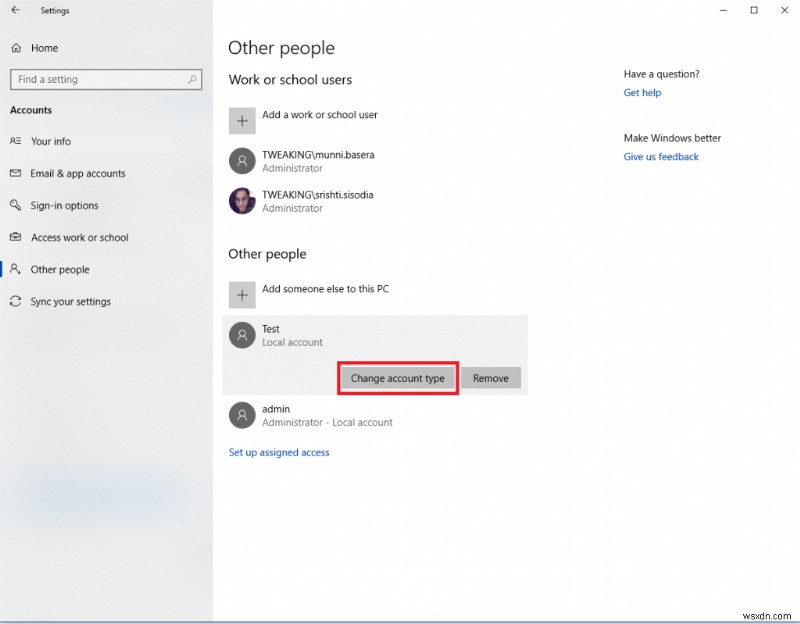Select the admin local account entry
Image resolution: width=800 pixels, height=624 pixels.
point(320,415)
